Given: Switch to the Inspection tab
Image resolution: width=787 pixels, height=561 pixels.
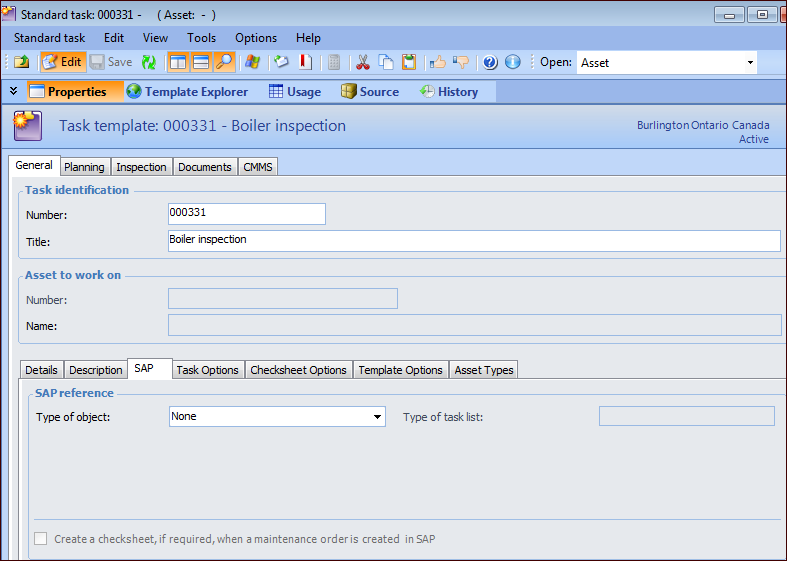Looking at the screenshot, I should [141, 167].
